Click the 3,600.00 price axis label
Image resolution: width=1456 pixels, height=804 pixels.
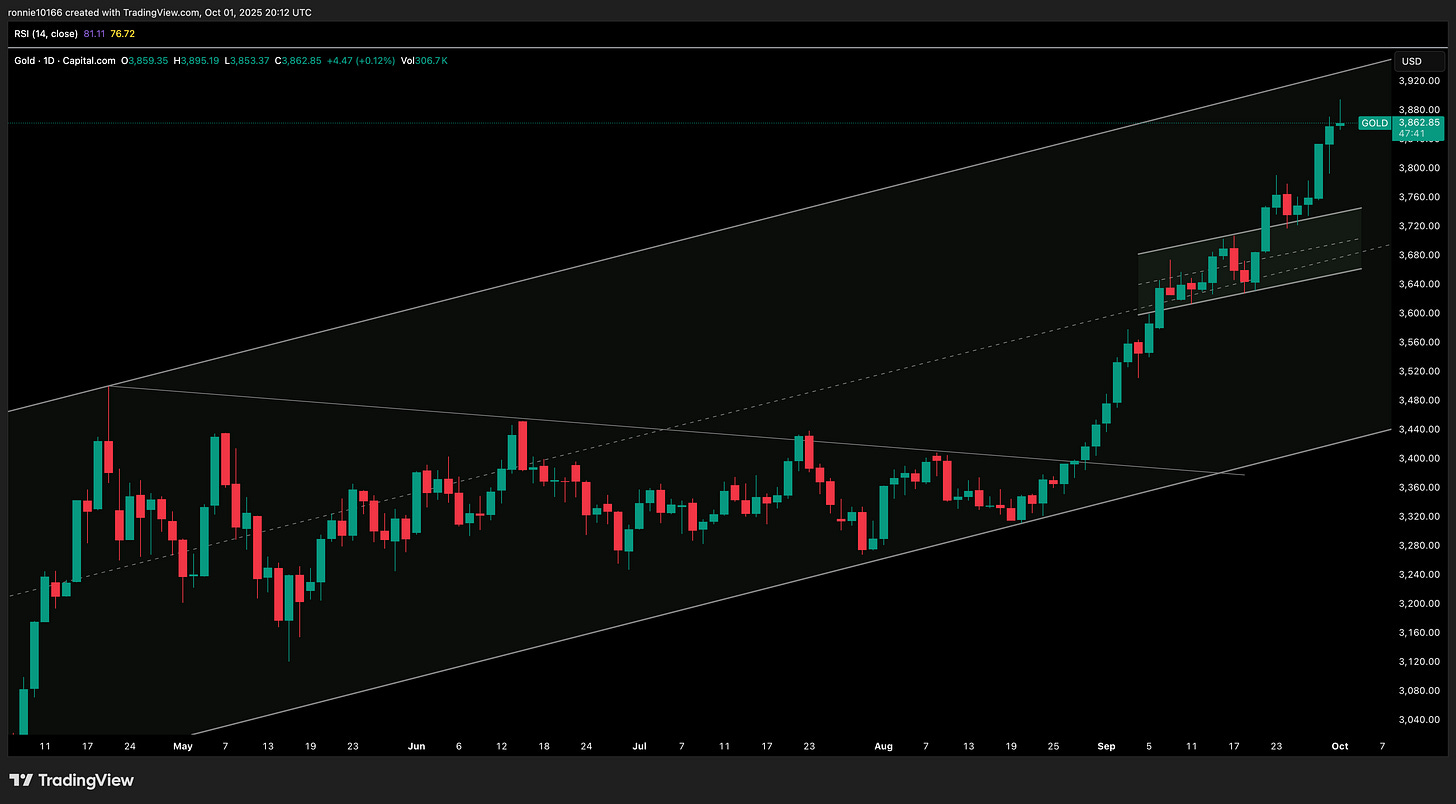(1419, 313)
